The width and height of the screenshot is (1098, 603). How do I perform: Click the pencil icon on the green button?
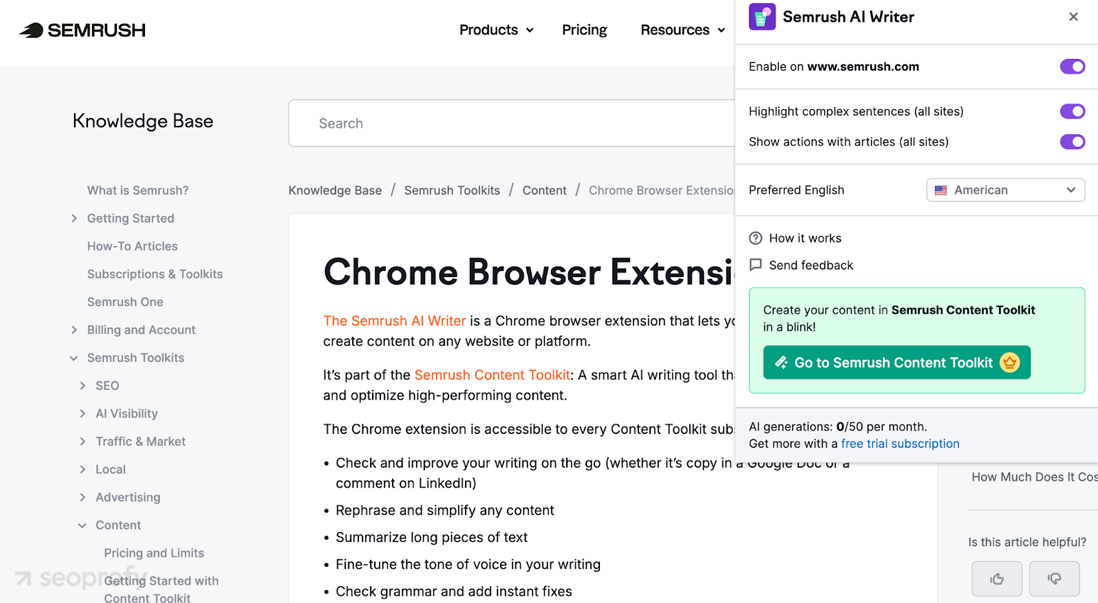tap(784, 362)
